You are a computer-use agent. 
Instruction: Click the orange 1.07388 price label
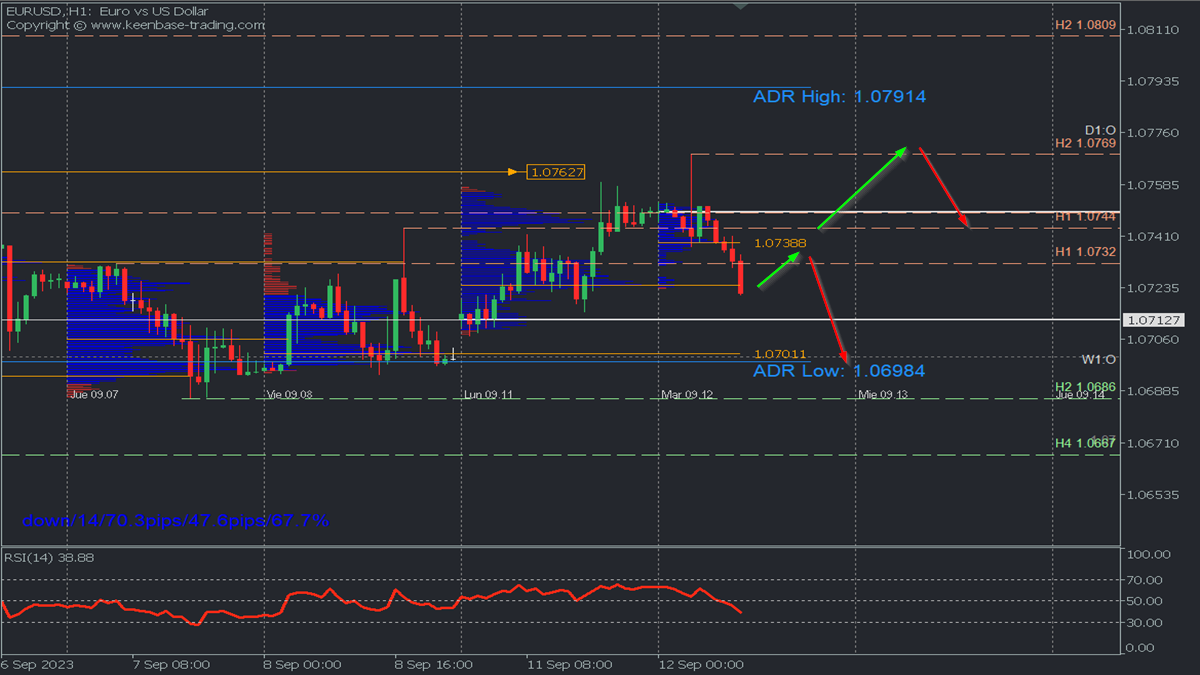(x=780, y=243)
